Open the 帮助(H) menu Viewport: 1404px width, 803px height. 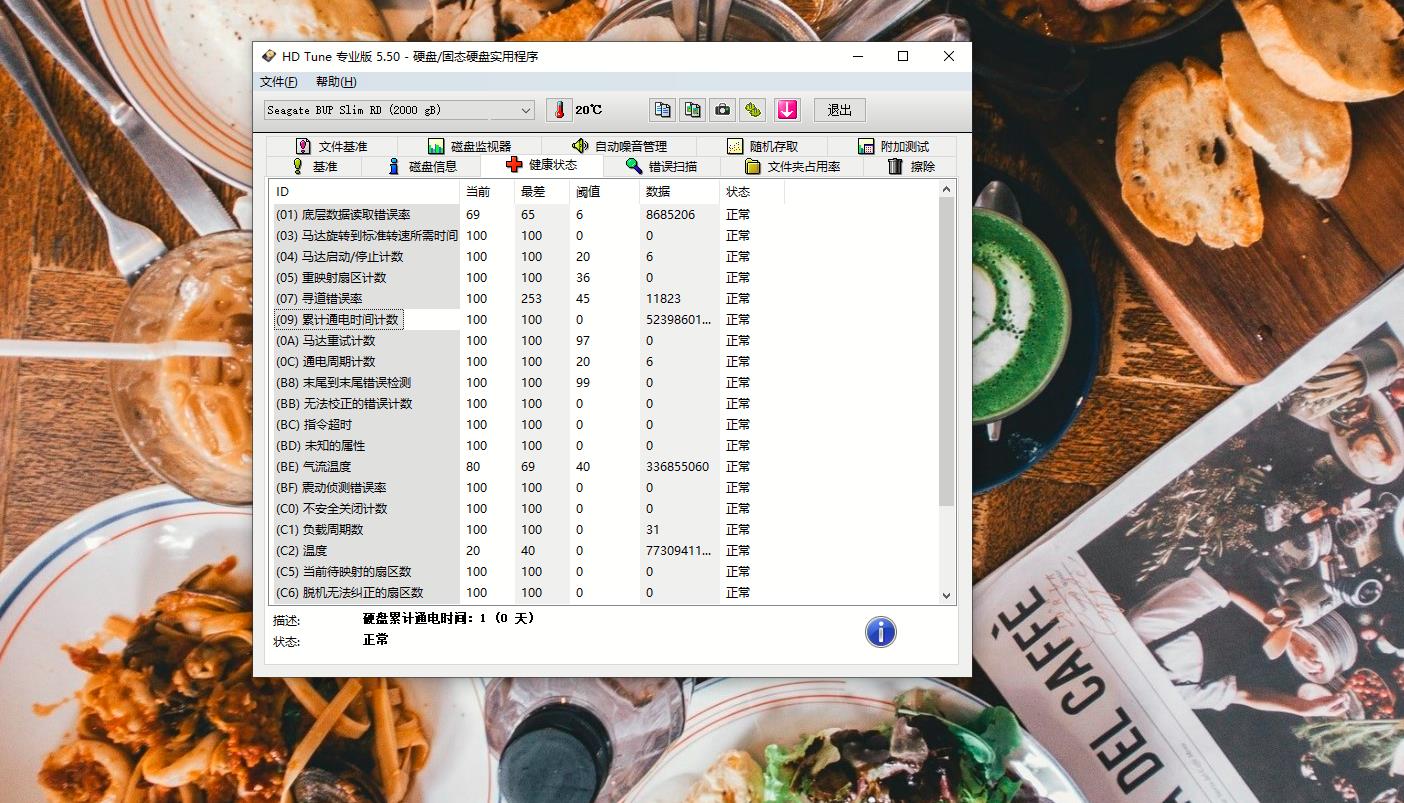(335, 80)
